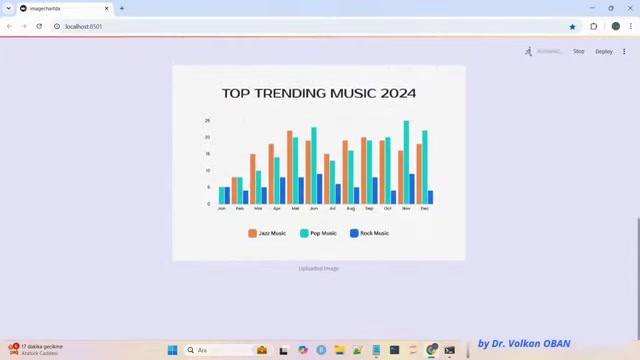640x360 pixels.
Task: Open the browser extensions menu
Action: point(593,27)
